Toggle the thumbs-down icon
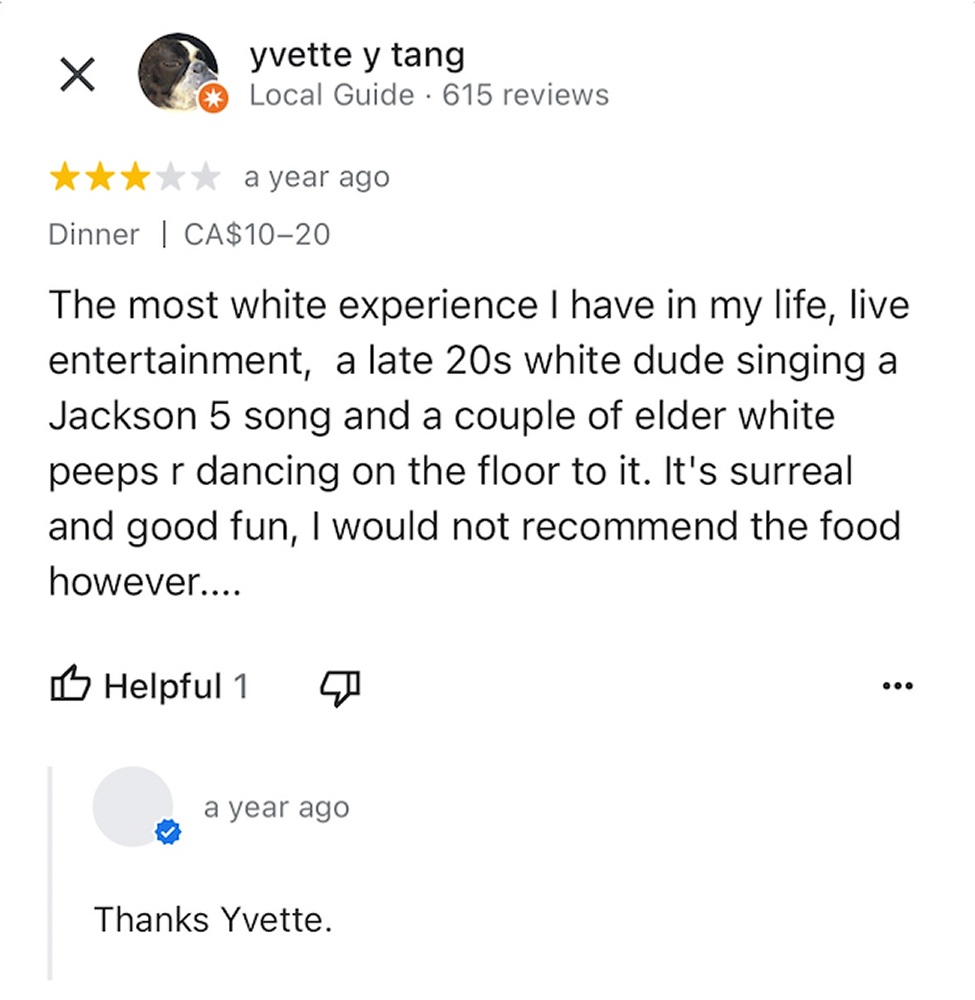The height and width of the screenshot is (1000, 975). click(339, 687)
